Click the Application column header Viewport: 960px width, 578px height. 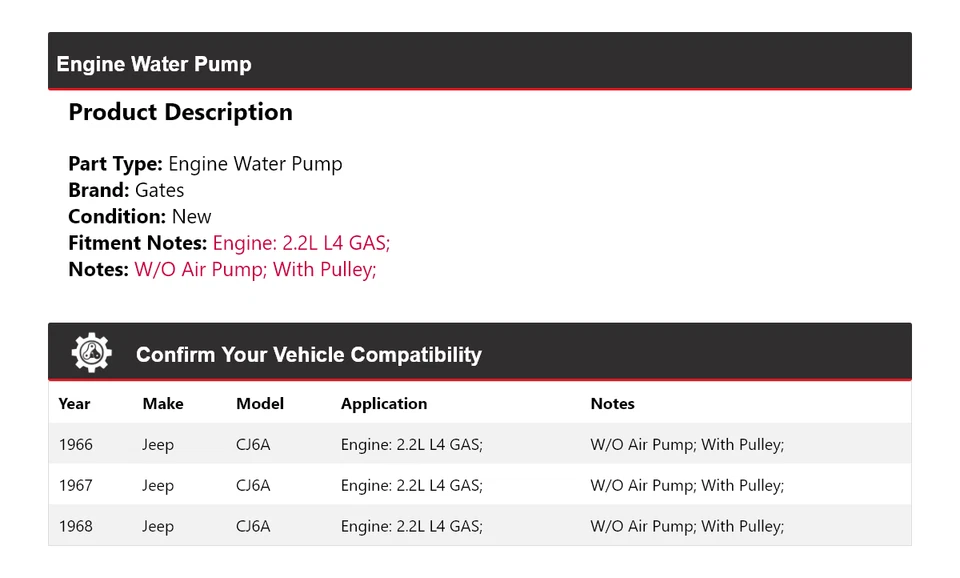[x=384, y=404]
